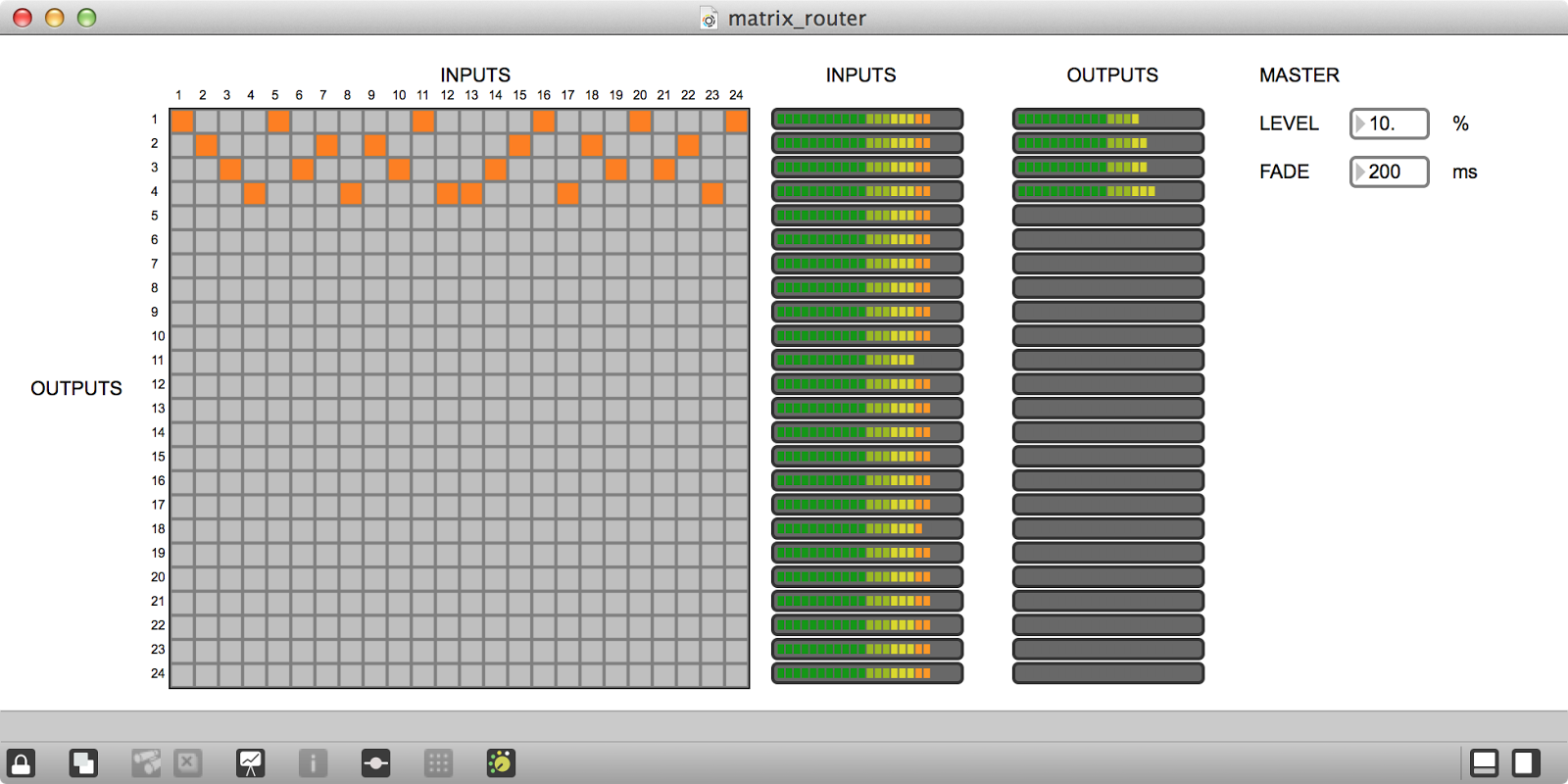Open the inspector via the i icon
This screenshot has height=784, width=1568.
[313, 762]
